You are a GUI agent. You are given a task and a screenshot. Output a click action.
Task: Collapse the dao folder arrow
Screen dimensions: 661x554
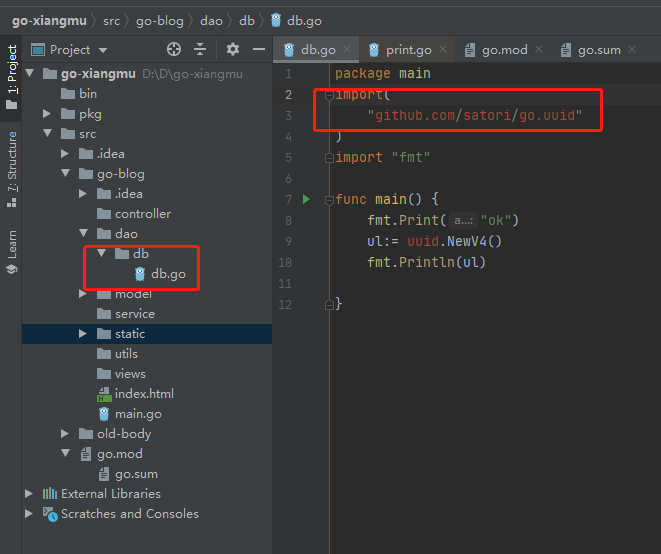84,233
